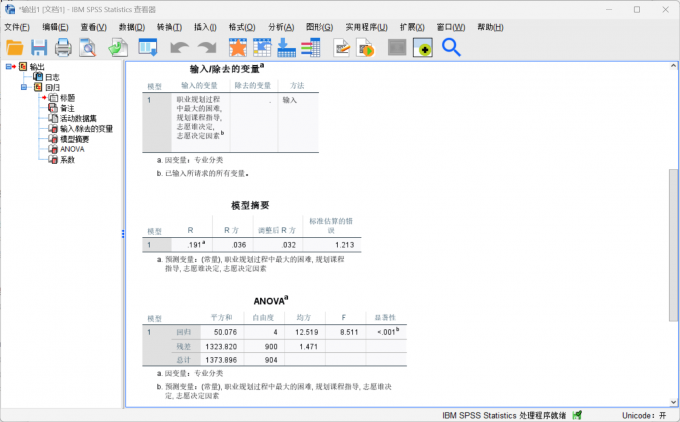
Task: Open the 查看(V) menu
Action: 93,27
